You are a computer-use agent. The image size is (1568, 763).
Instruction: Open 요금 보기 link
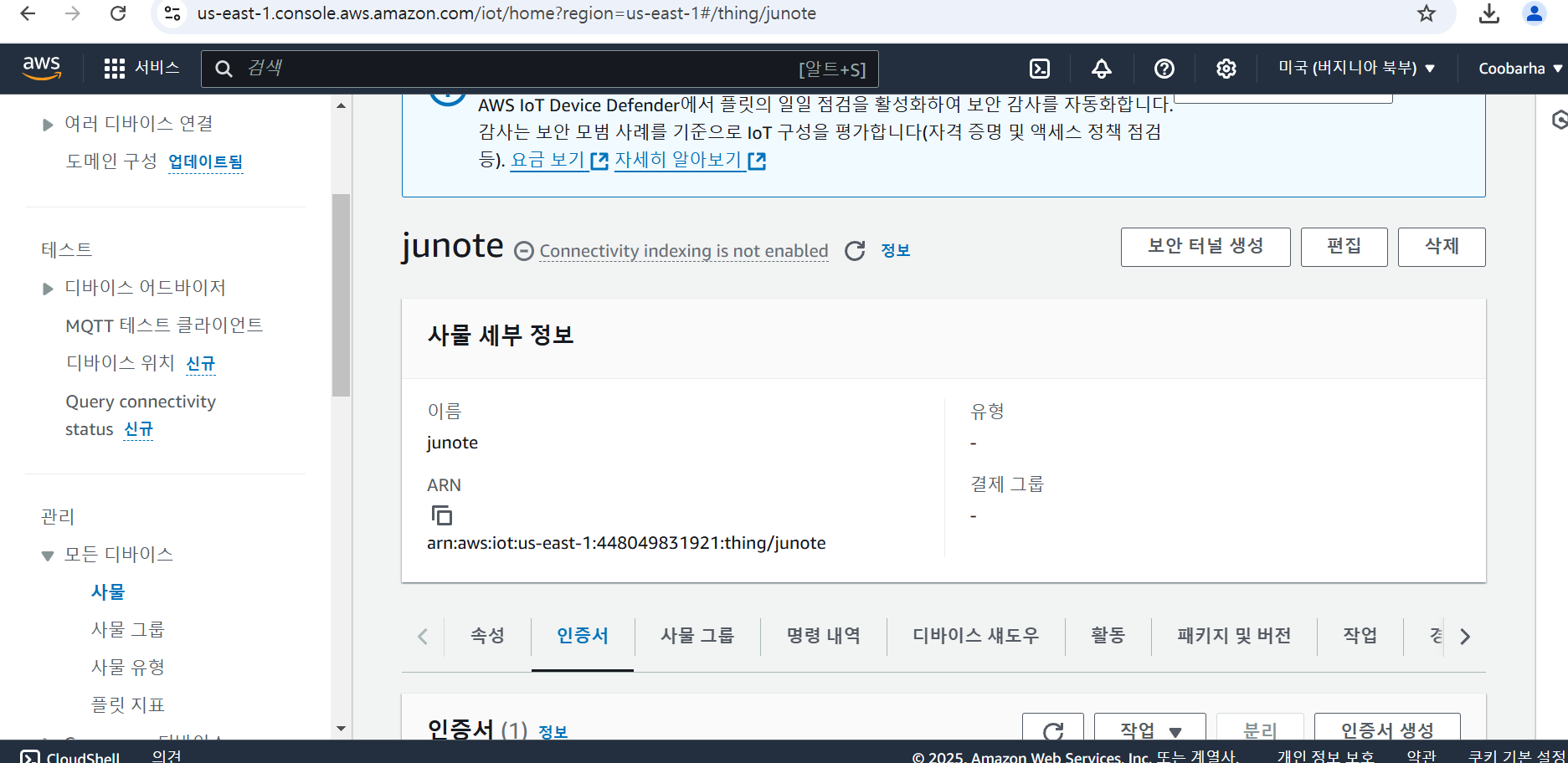click(x=559, y=160)
